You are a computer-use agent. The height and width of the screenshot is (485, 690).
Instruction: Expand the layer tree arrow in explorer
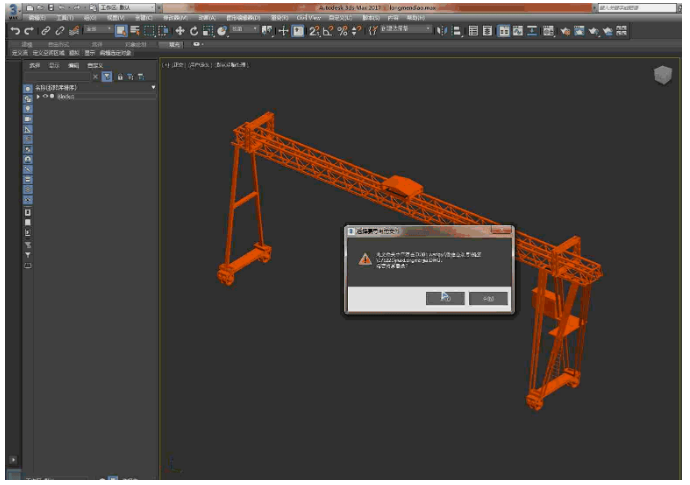(38, 96)
